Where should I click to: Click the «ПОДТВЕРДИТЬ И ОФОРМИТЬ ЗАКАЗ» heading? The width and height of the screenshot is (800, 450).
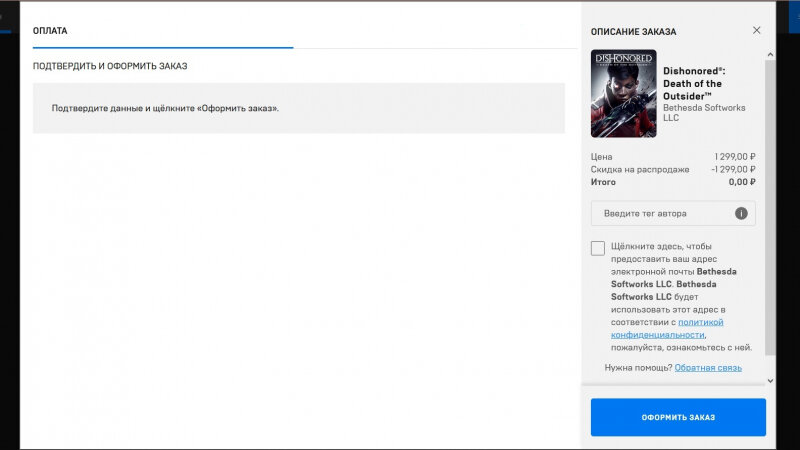pyautogui.click(x=110, y=66)
